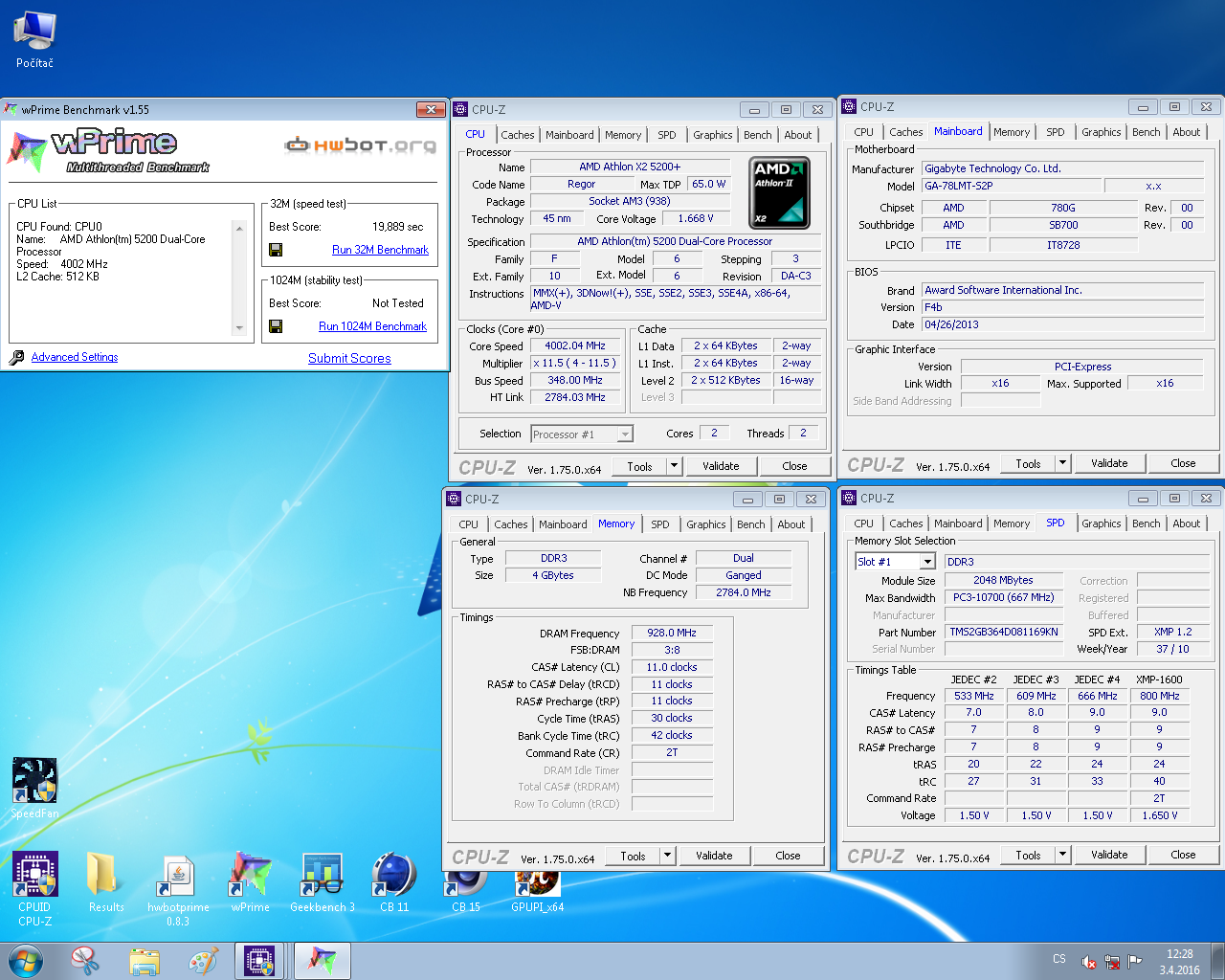Open Tools dropdown arrow in SPD window
Viewport: 1225px width, 980px height.
click(1062, 856)
